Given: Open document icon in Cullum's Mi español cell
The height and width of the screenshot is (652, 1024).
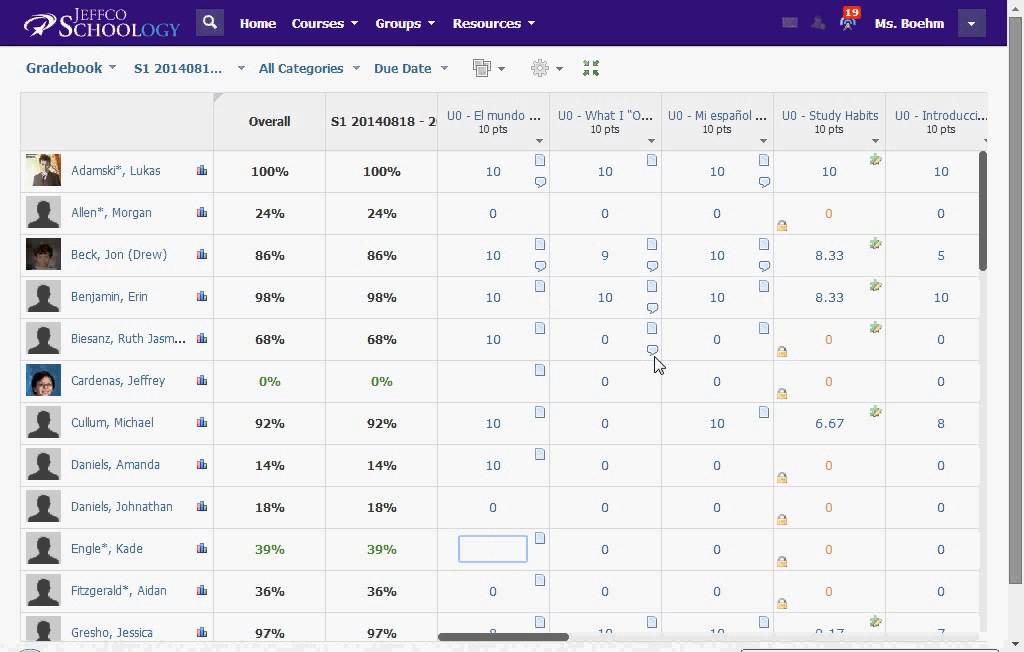Looking at the screenshot, I should pyautogui.click(x=764, y=412).
